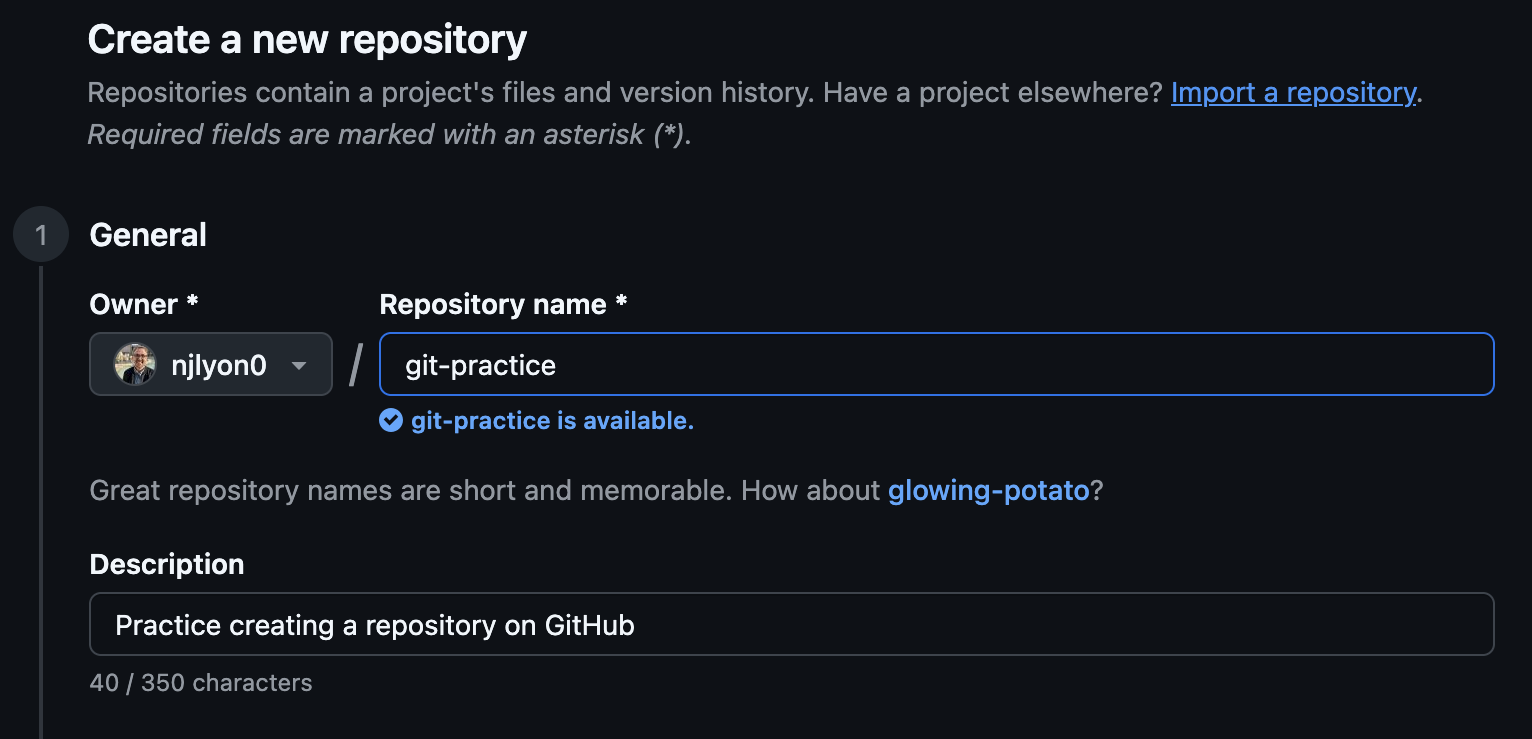Click the Owner field label
The height and width of the screenshot is (739, 1532).
click(143, 304)
